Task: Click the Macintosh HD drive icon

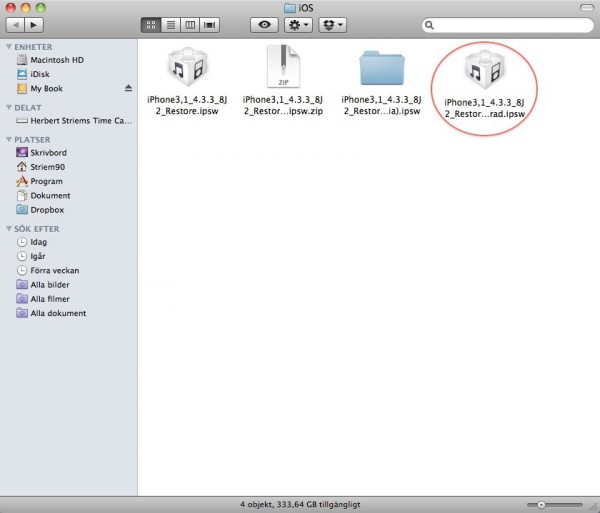Action: click(x=22, y=60)
